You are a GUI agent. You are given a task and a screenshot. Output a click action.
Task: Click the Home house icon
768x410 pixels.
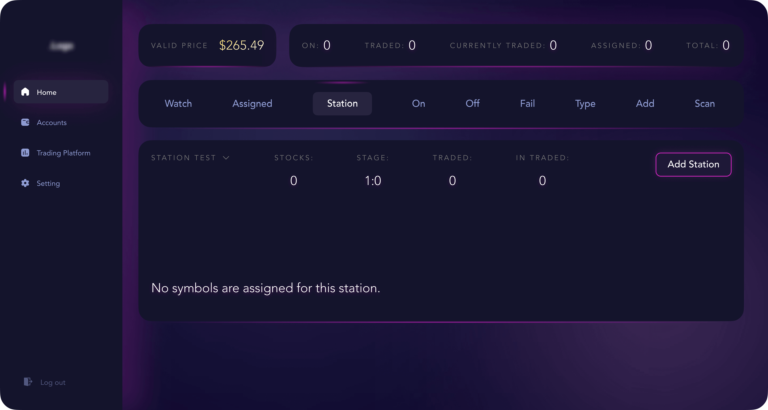pos(25,92)
